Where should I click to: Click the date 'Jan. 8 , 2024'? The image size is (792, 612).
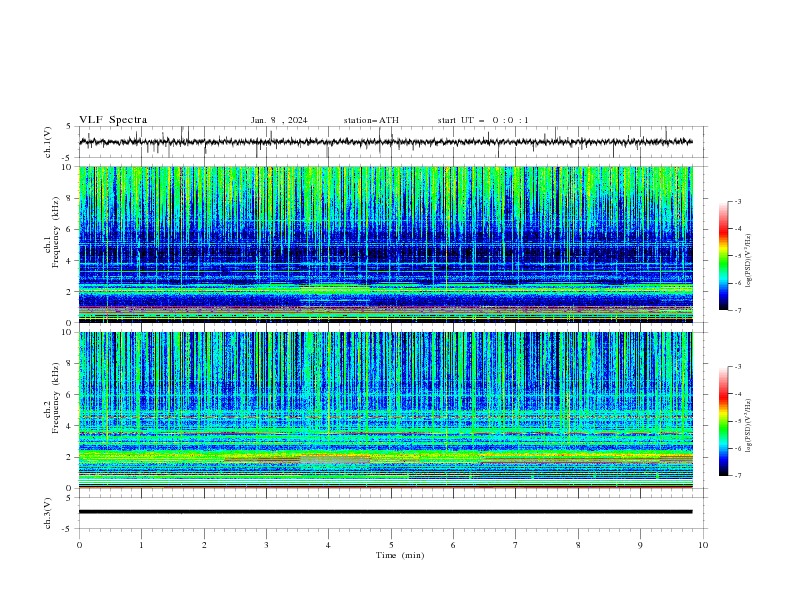click(279, 120)
